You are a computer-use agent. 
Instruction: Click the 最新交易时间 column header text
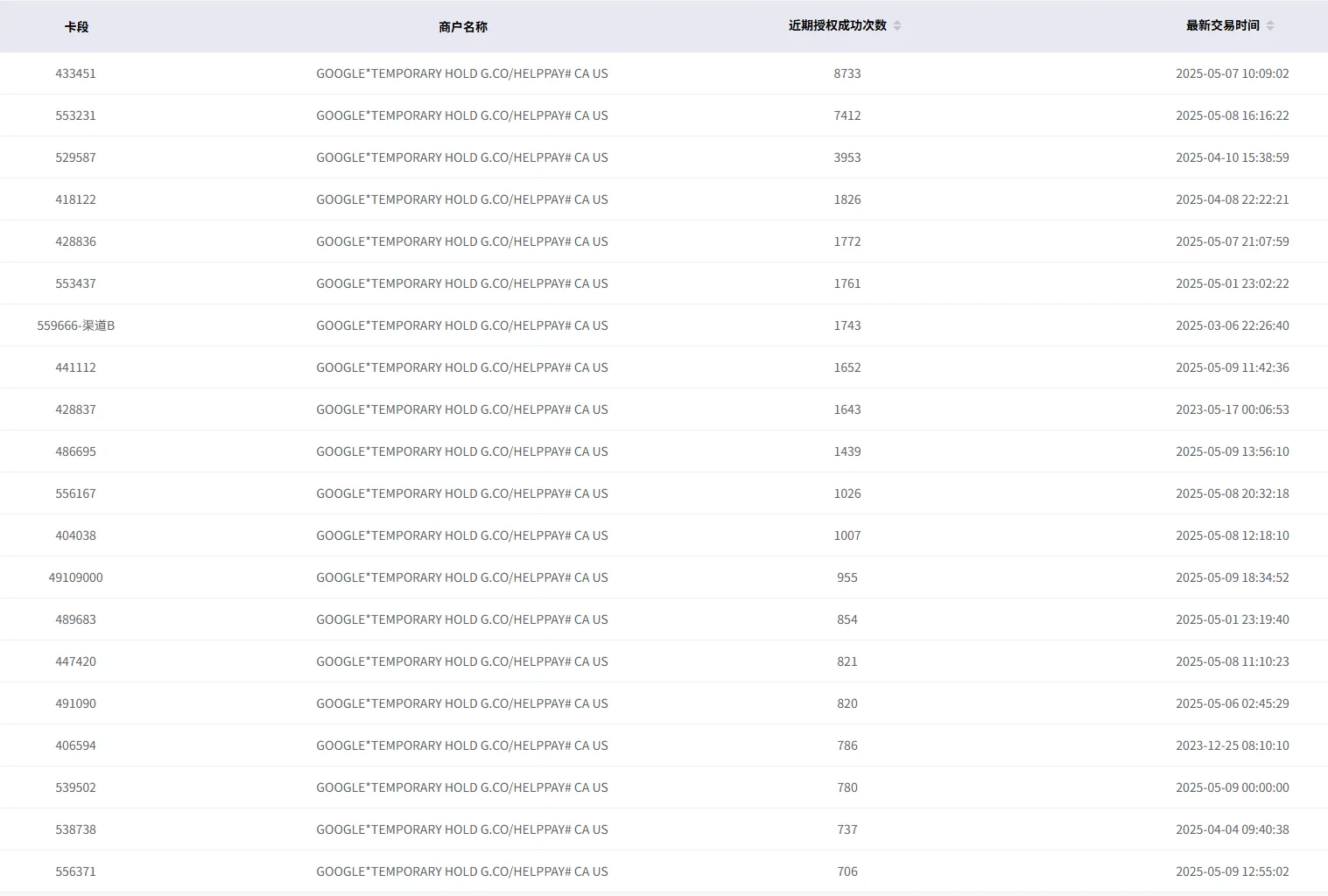[1222, 26]
